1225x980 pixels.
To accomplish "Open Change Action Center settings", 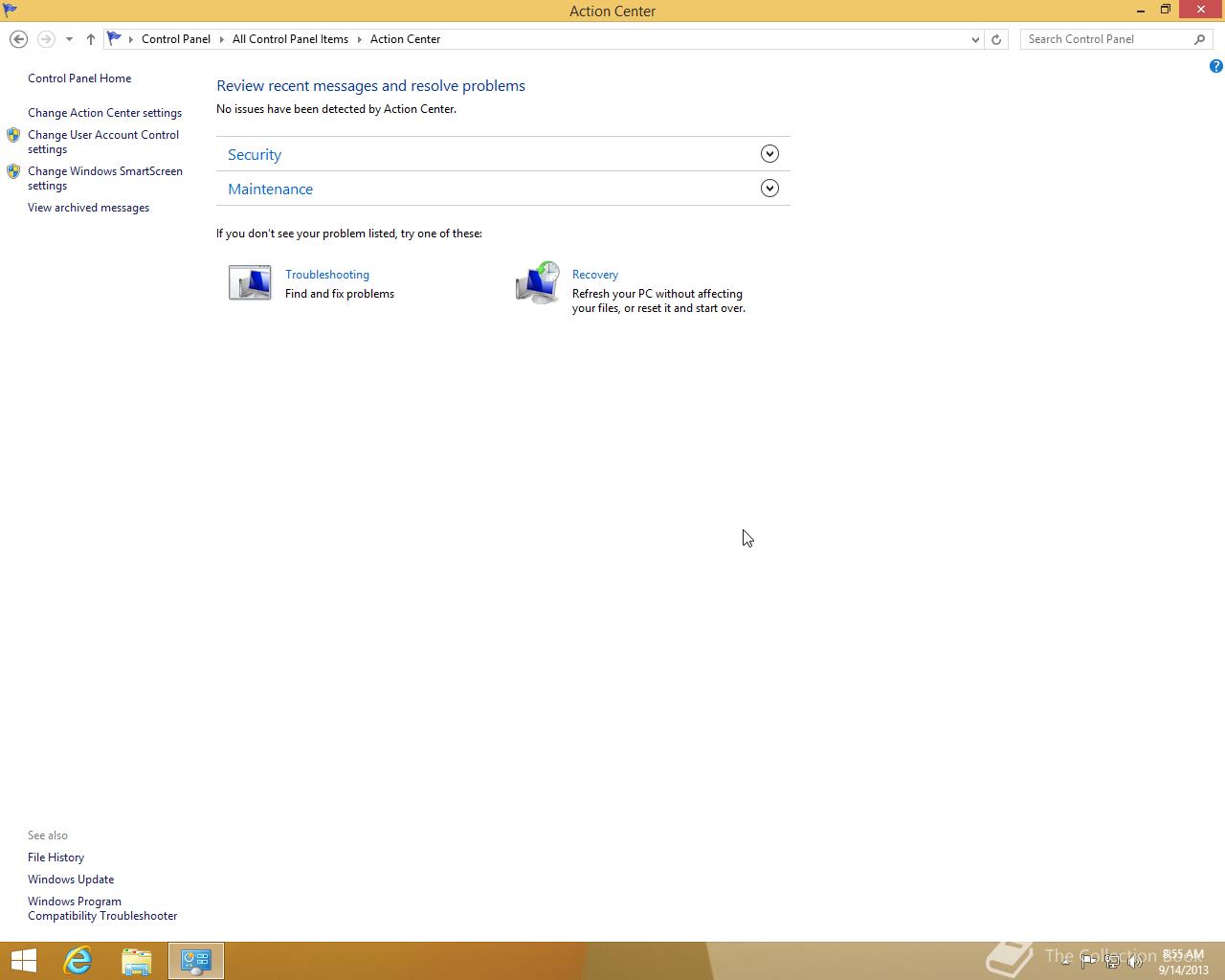I will (x=104, y=113).
